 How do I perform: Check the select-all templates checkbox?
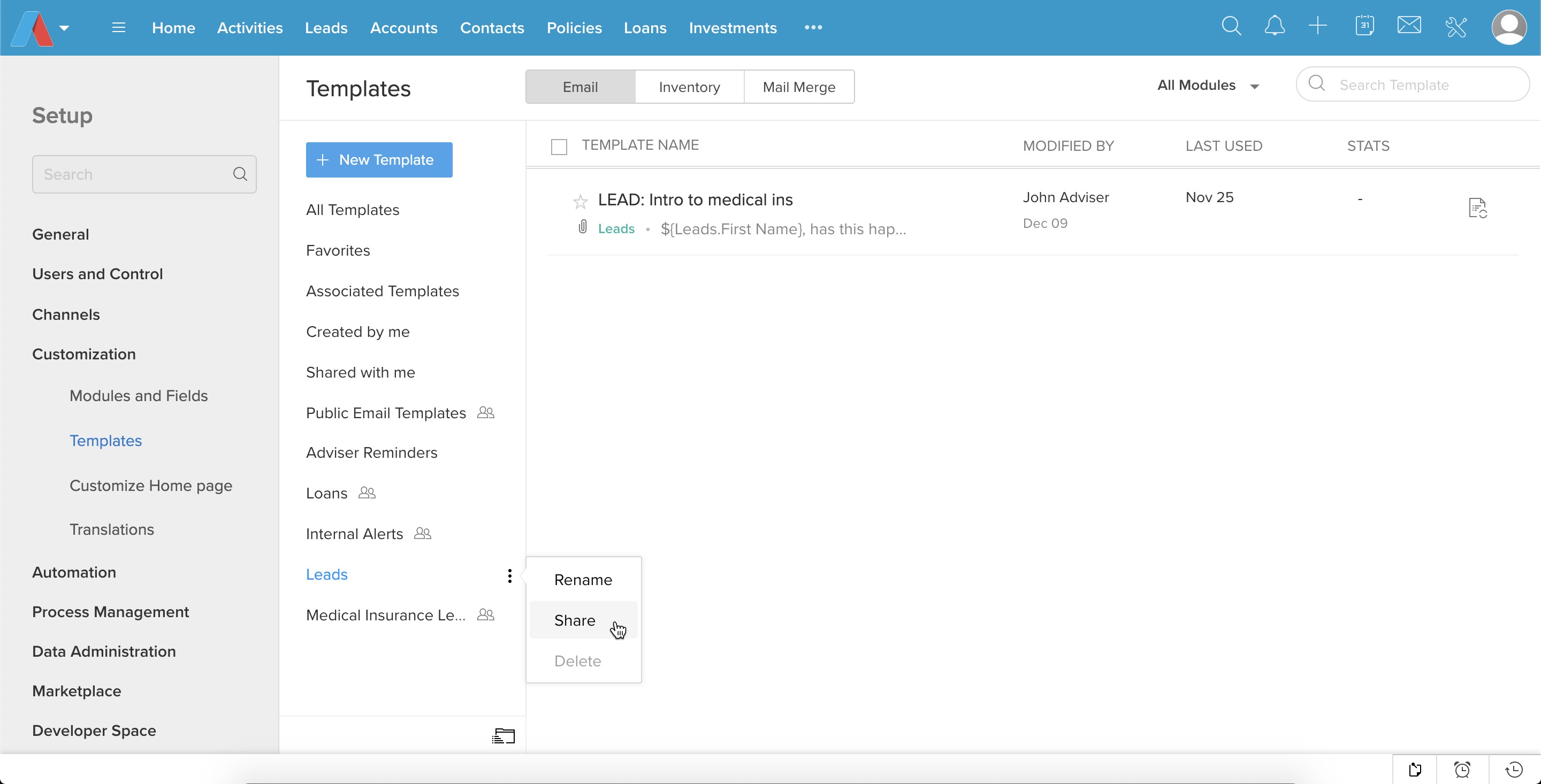coord(559,147)
